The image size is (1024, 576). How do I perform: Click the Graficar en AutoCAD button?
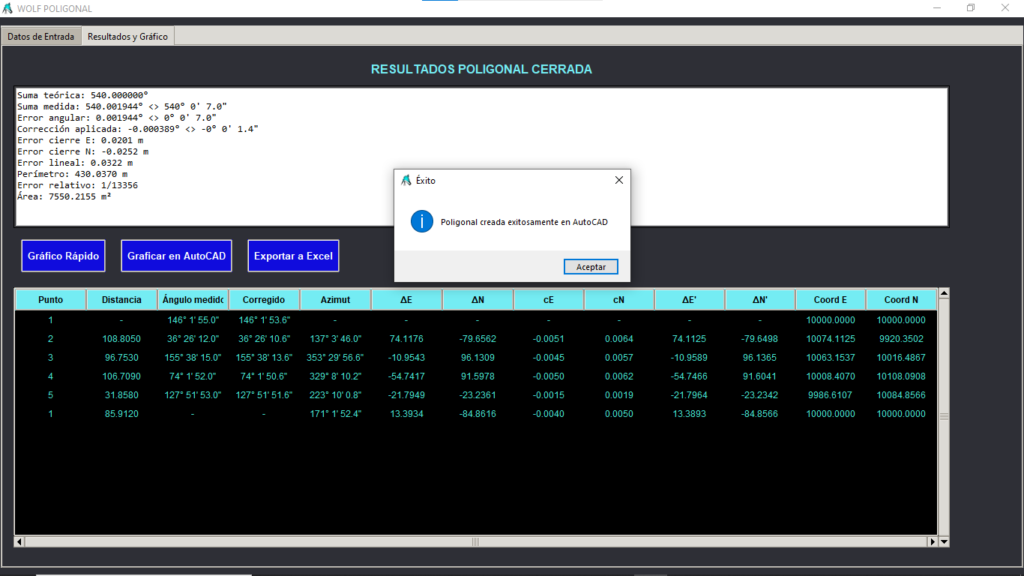coord(176,256)
